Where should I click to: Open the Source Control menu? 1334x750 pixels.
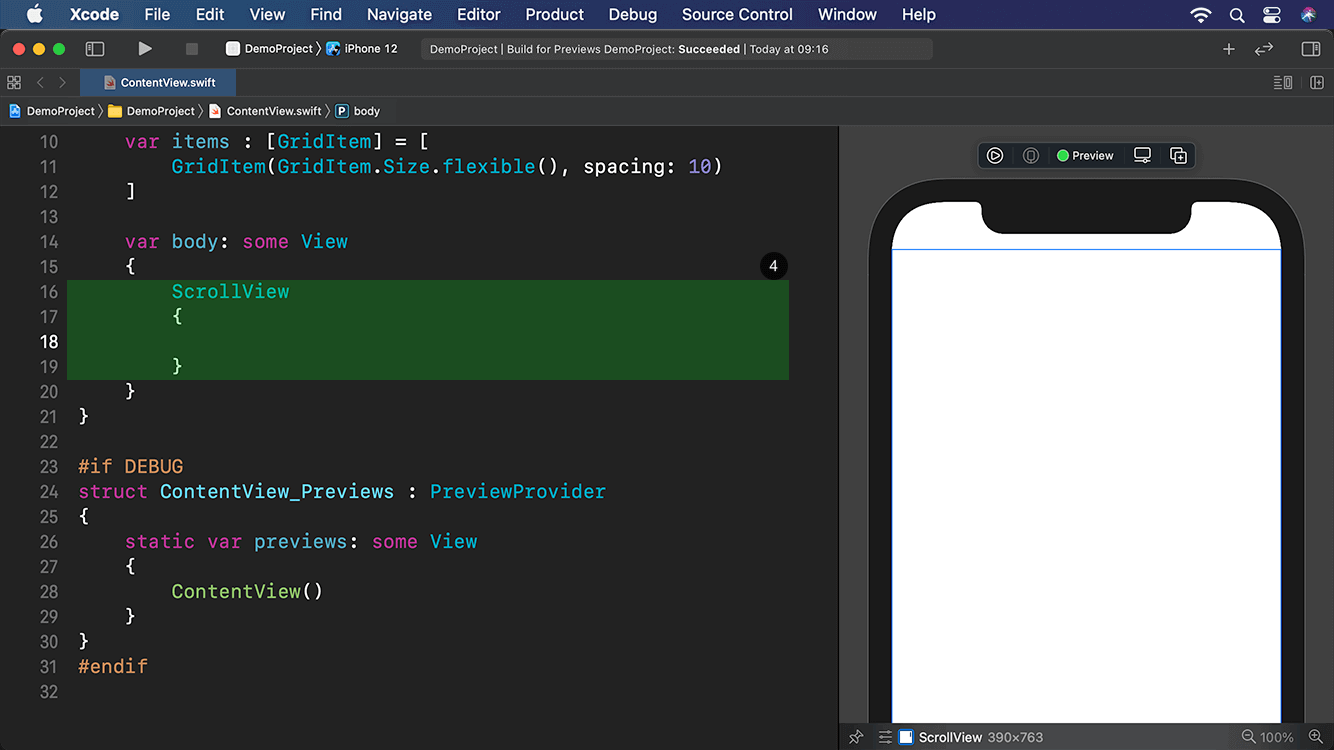[x=737, y=14]
